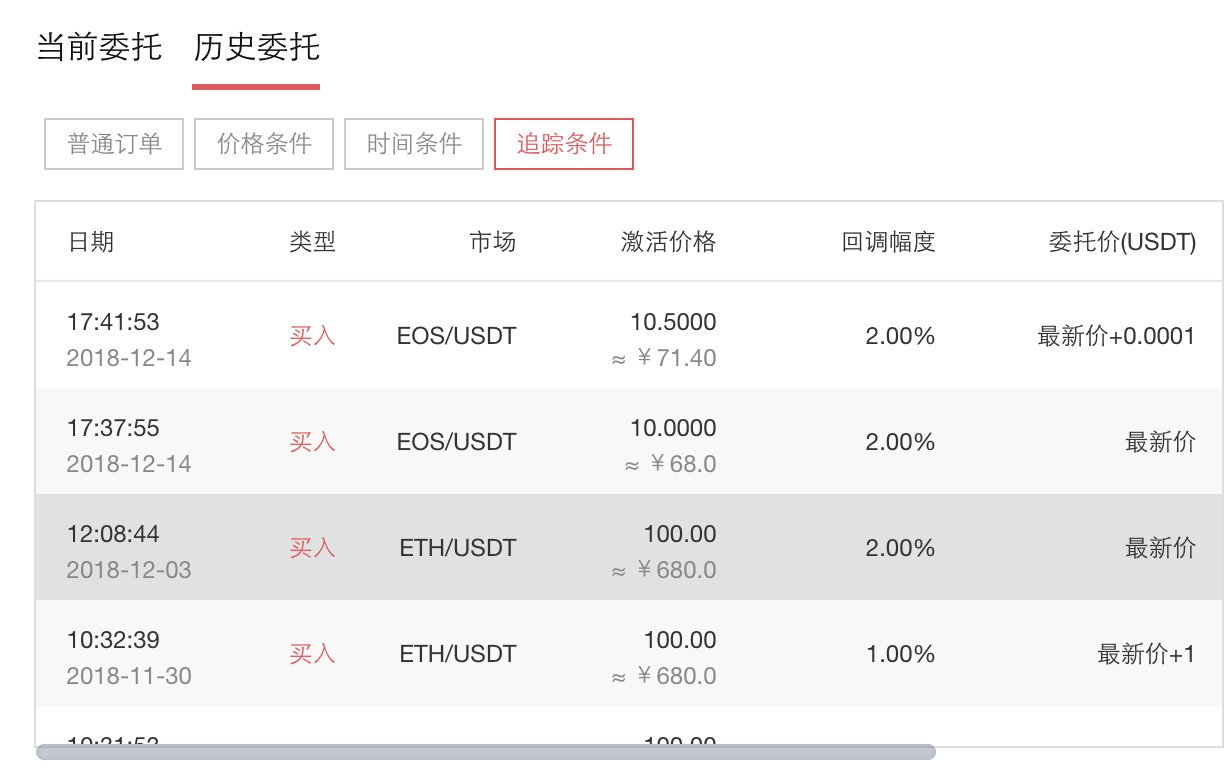
Task: Click the 回调幅度 column header
Action: 888,242
